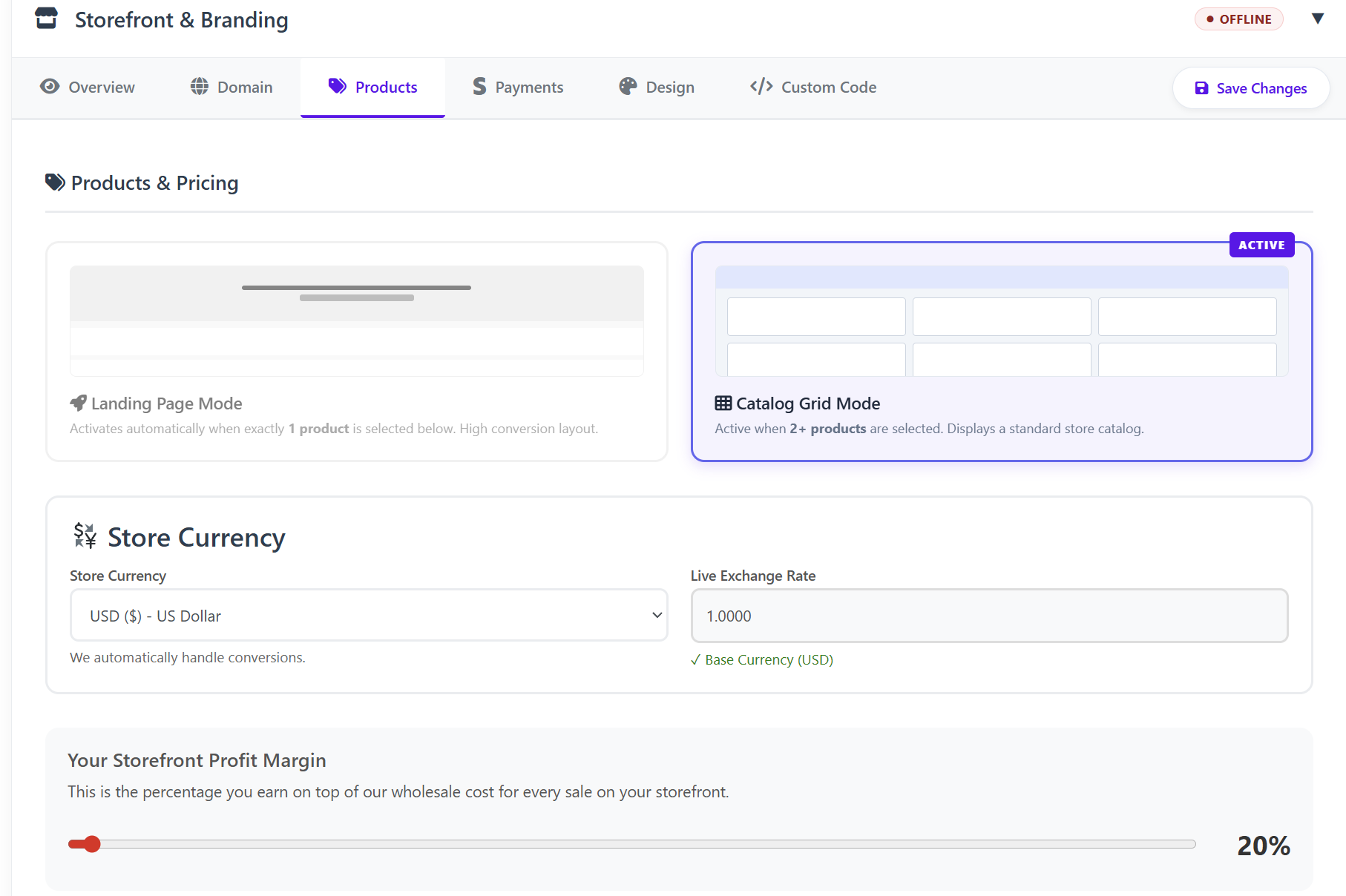Click the dollar icon beside Payments
Image resolution: width=1346 pixels, height=896 pixels.
[x=479, y=87]
